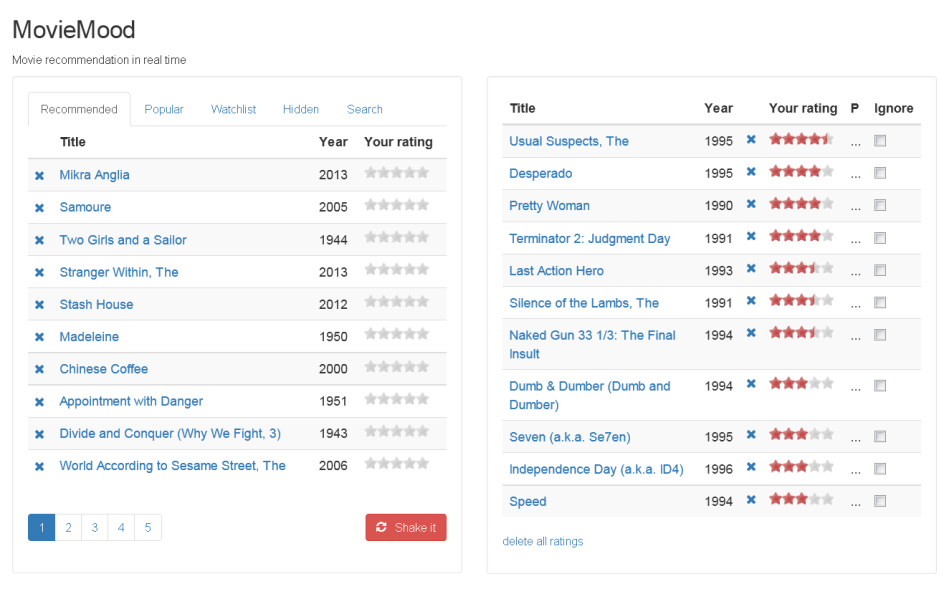Image resolution: width=950 pixels, height=589 pixels.
Task: Open the ellipsis in Terminator 2's P column
Action: (x=855, y=241)
